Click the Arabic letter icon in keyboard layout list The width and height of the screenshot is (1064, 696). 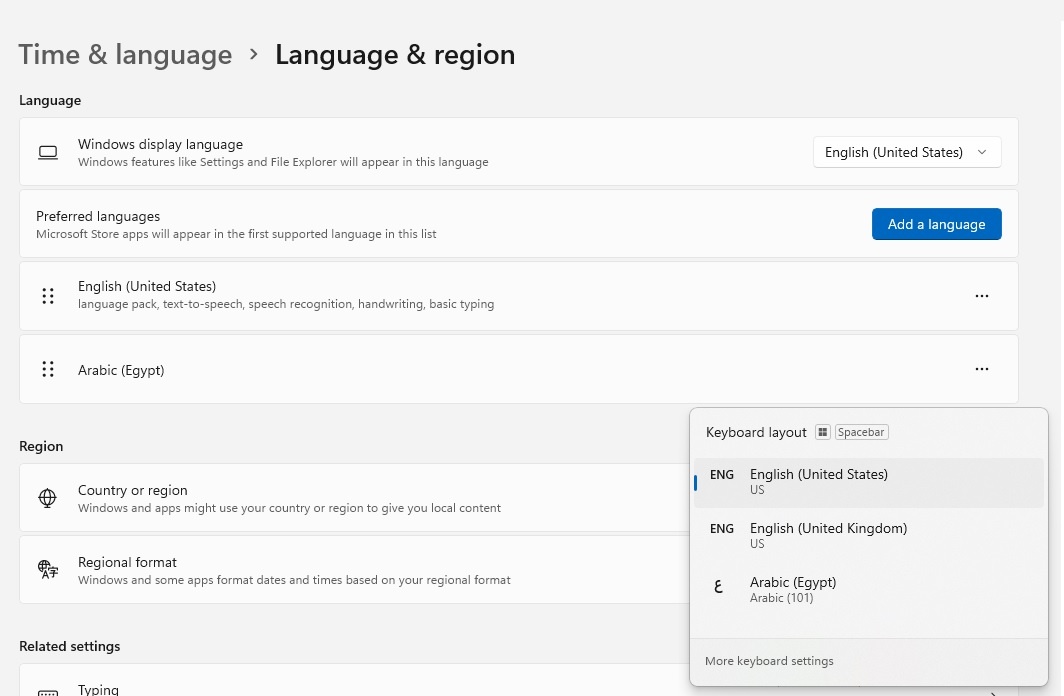718,588
